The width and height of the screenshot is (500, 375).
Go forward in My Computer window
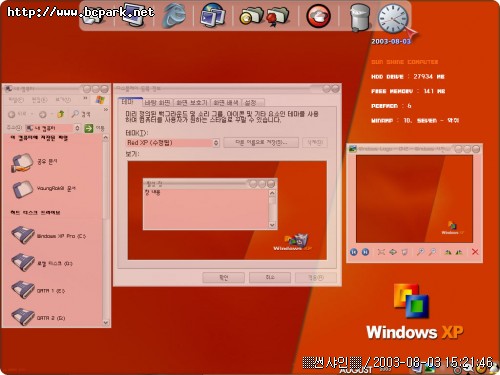pyautogui.click(x=43, y=114)
